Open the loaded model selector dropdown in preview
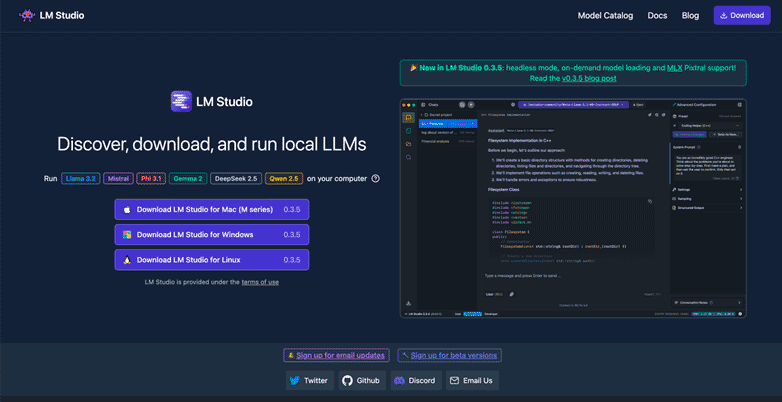The height and width of the screenshot is (402, 782). [x=574, y=105]
